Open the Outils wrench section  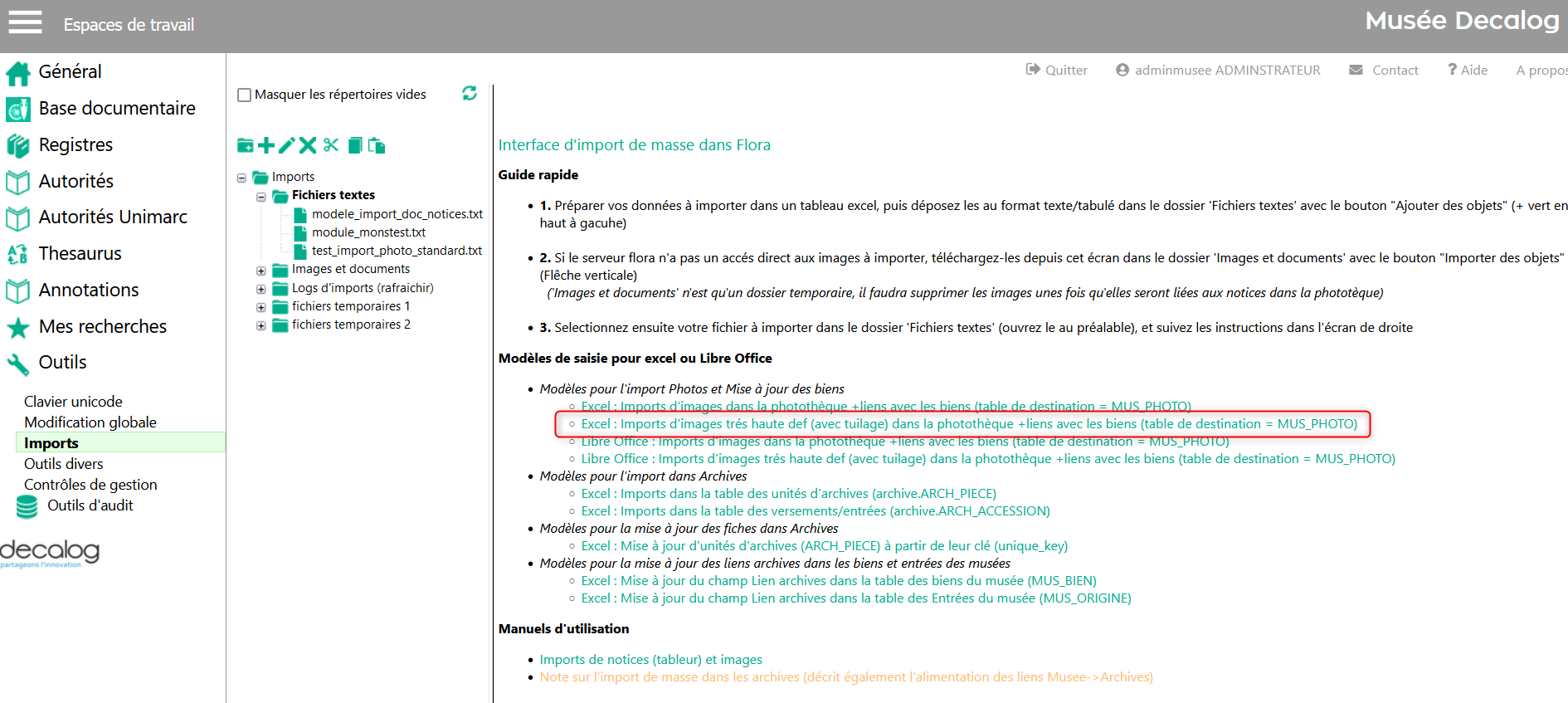click(46, 363)
